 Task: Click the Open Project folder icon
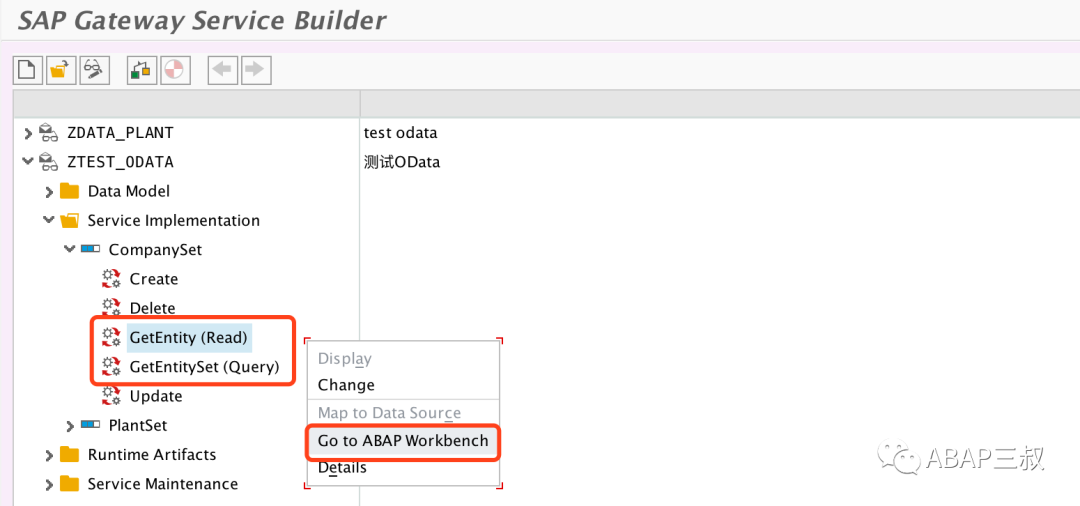(61, 70)
